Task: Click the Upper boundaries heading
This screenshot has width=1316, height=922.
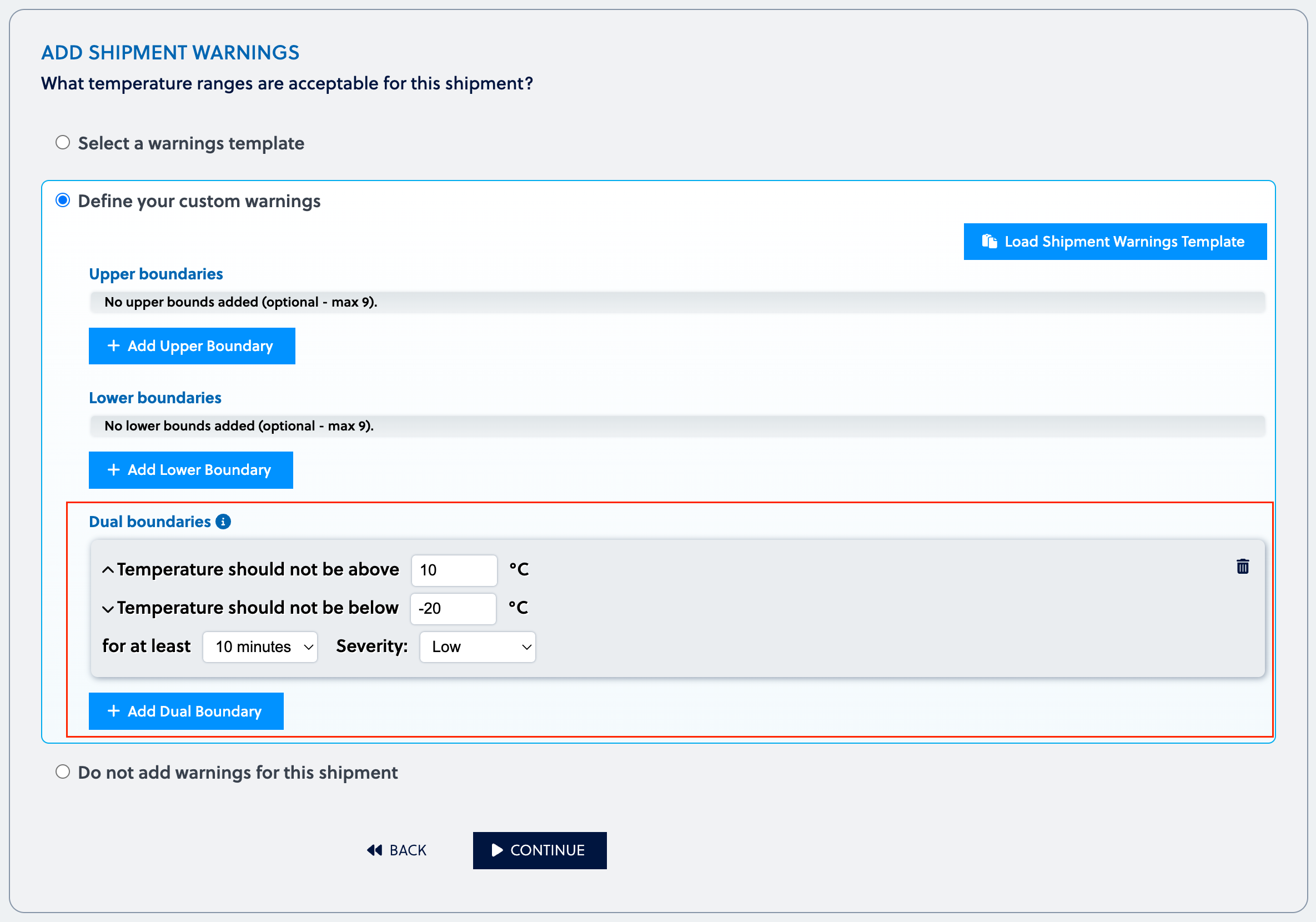Action: [156, 274]
